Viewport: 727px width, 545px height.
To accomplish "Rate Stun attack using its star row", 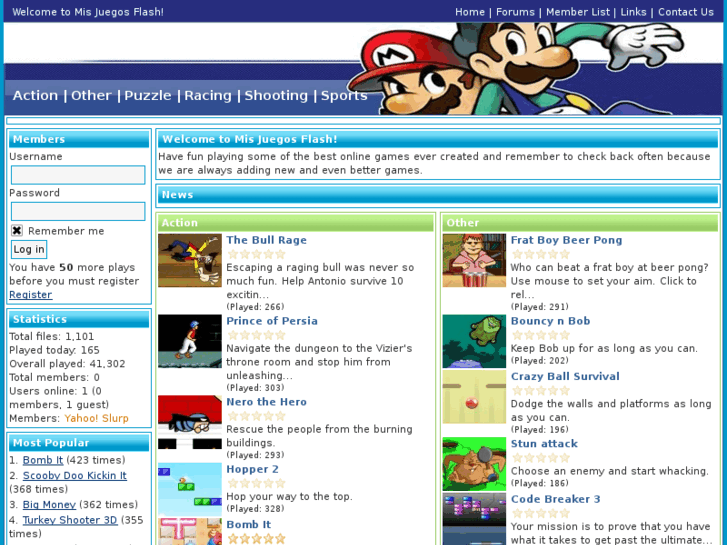I will click(x=541, y=458).
